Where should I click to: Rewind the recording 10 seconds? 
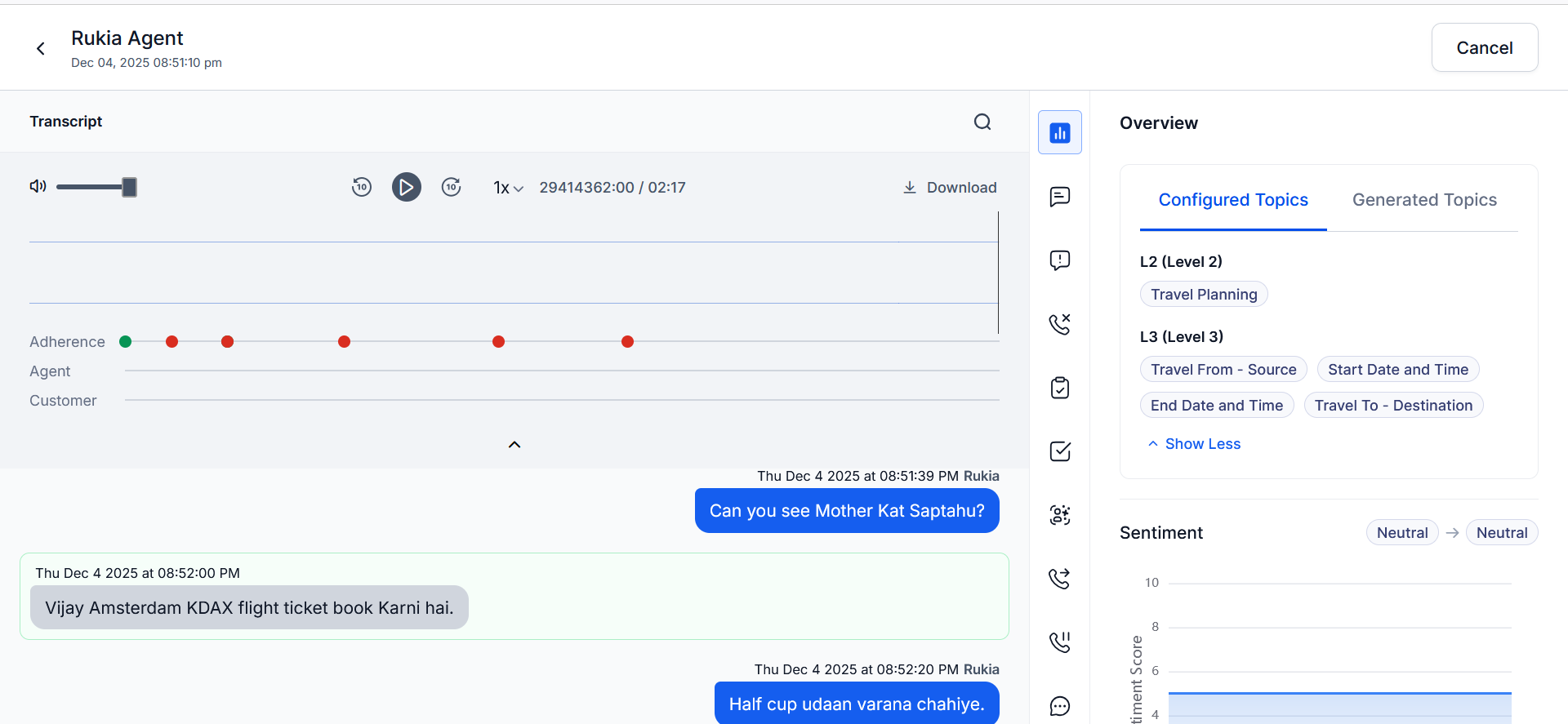tap(362, 187)
